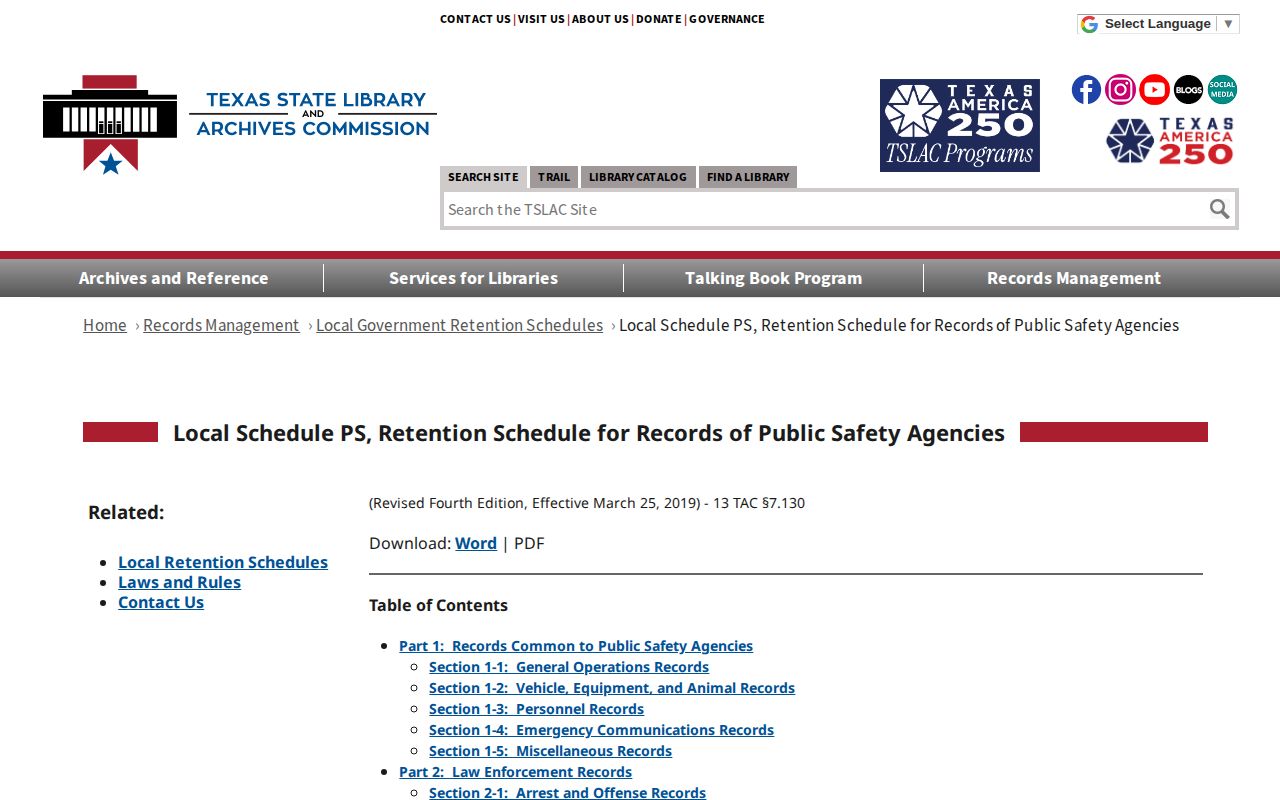Open the Services for Libraries menu

click(473, 278)
